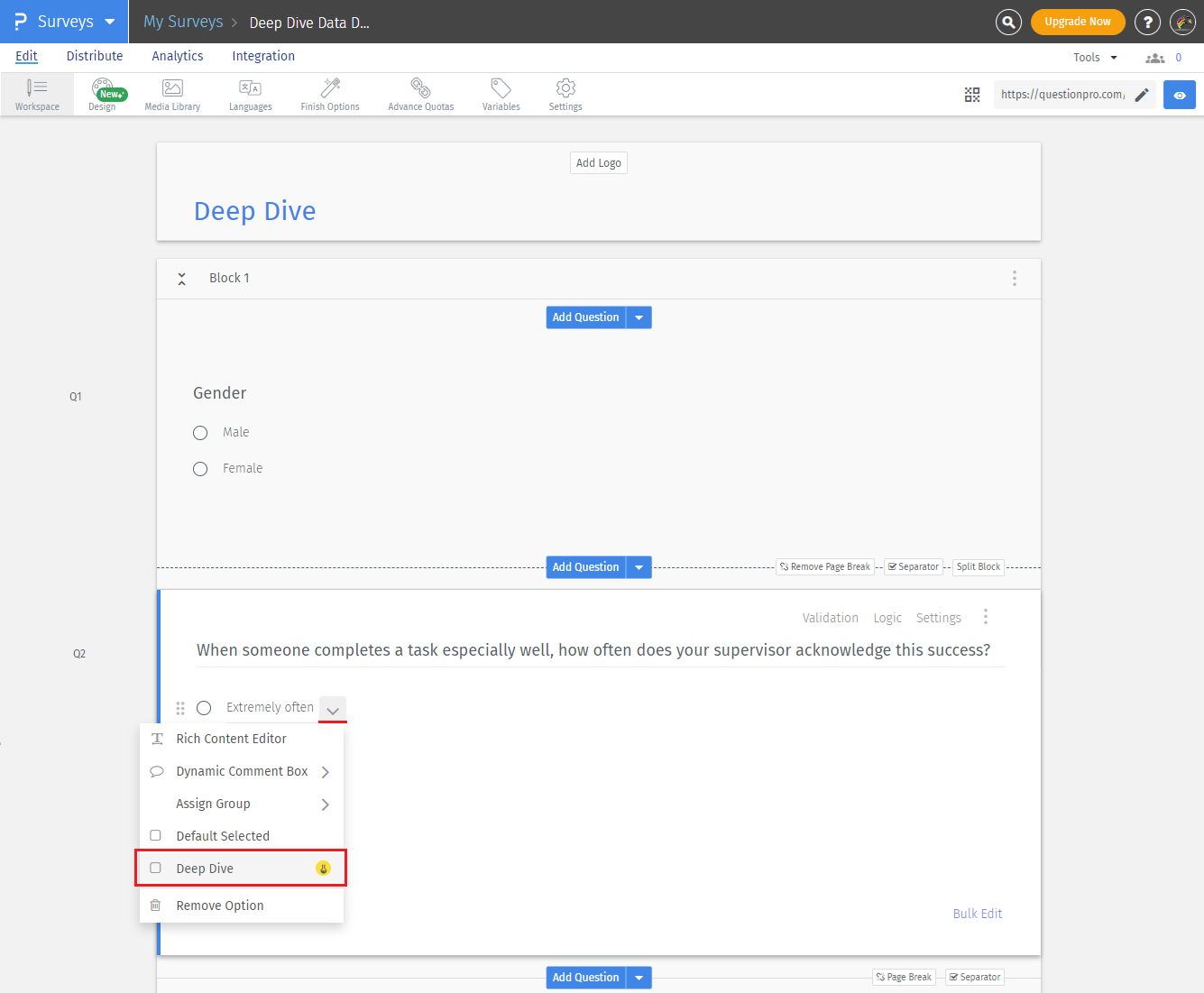Screen dimensions: 1204x993
Task: Click the Remove Option trash icon
Action: coord(155,906)
